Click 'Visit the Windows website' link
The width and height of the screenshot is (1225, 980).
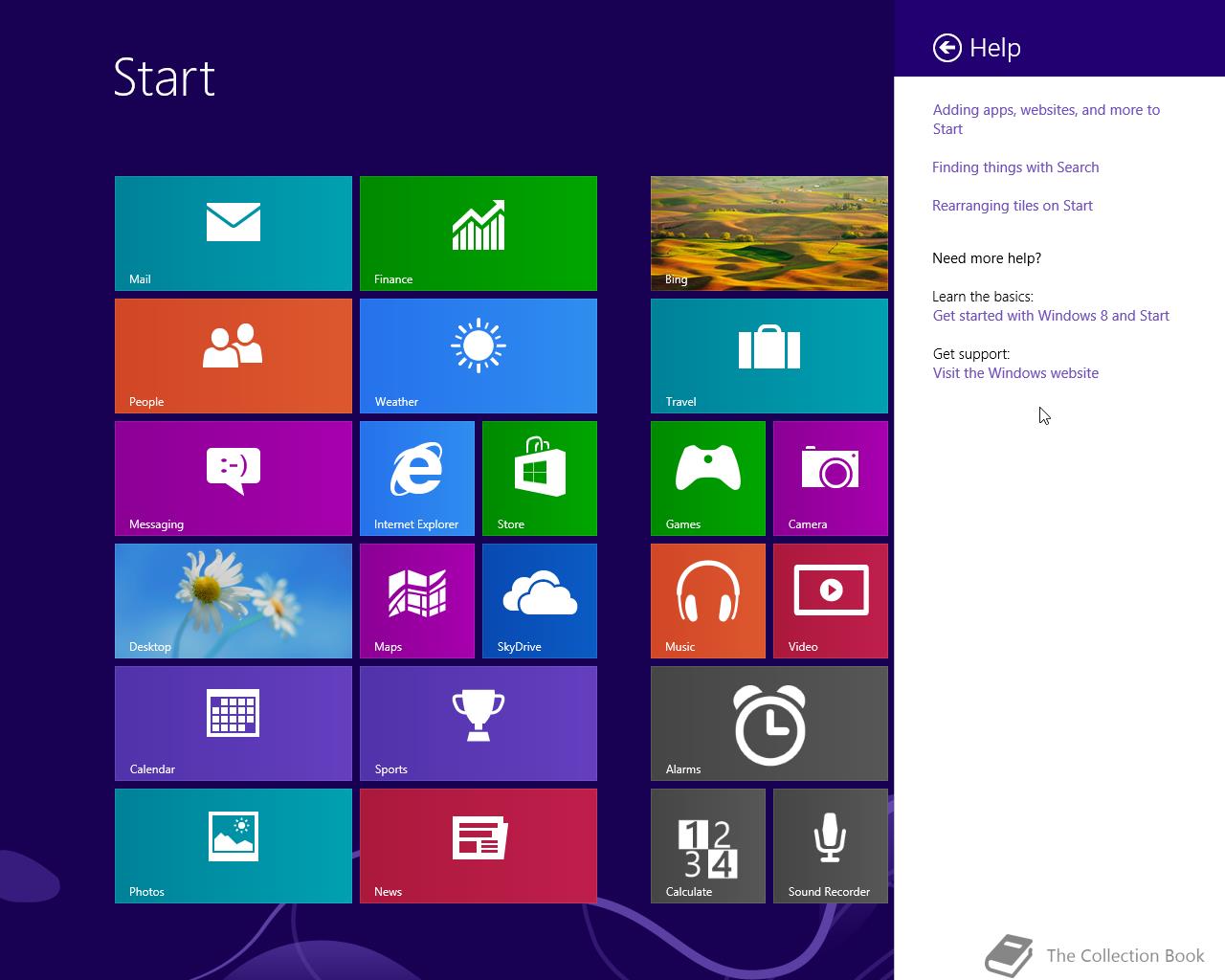(1015, 373)
